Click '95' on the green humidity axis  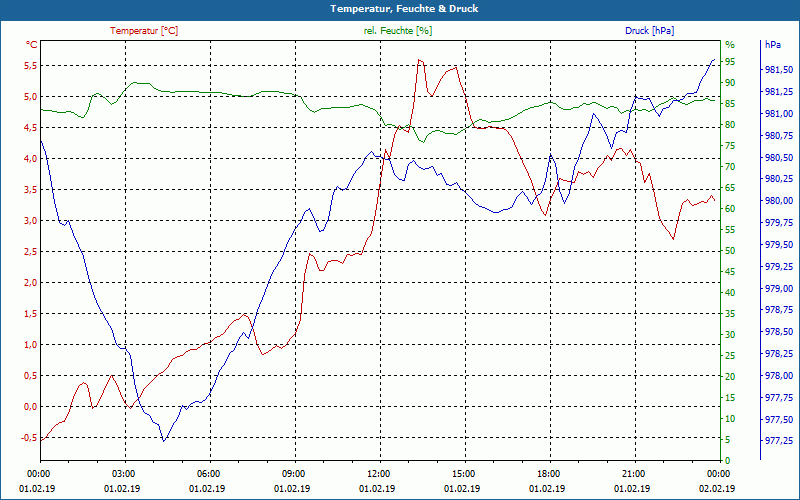coord(730,62)
